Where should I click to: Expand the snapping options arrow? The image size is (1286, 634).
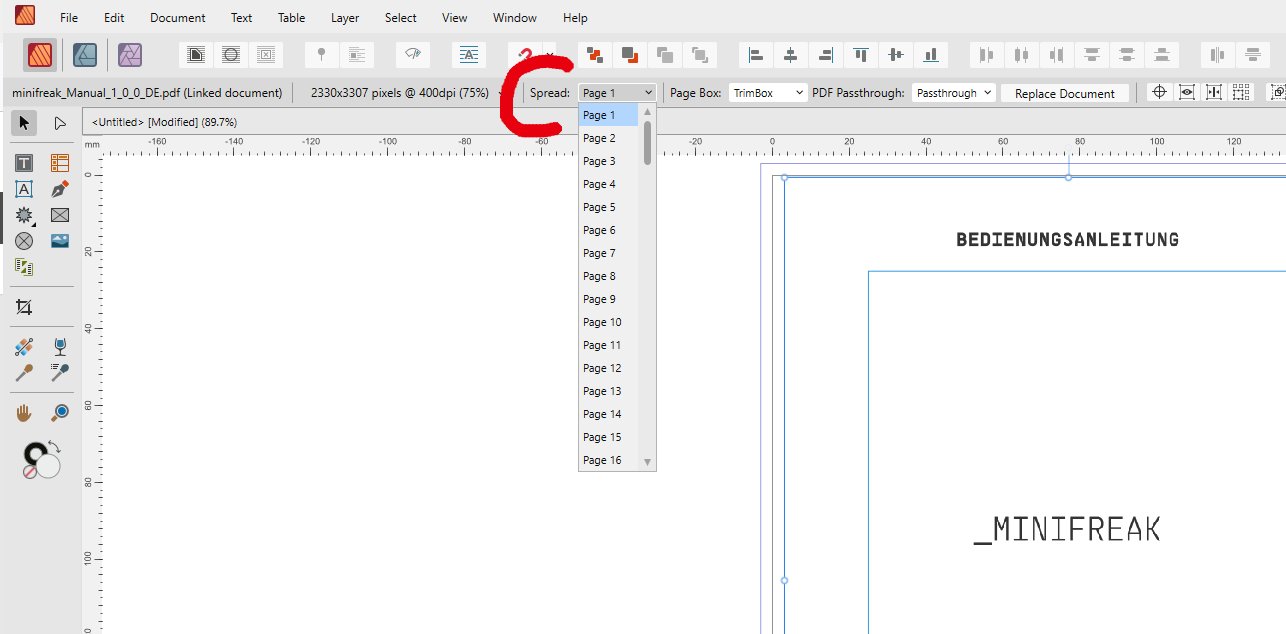tap(549, 55)
